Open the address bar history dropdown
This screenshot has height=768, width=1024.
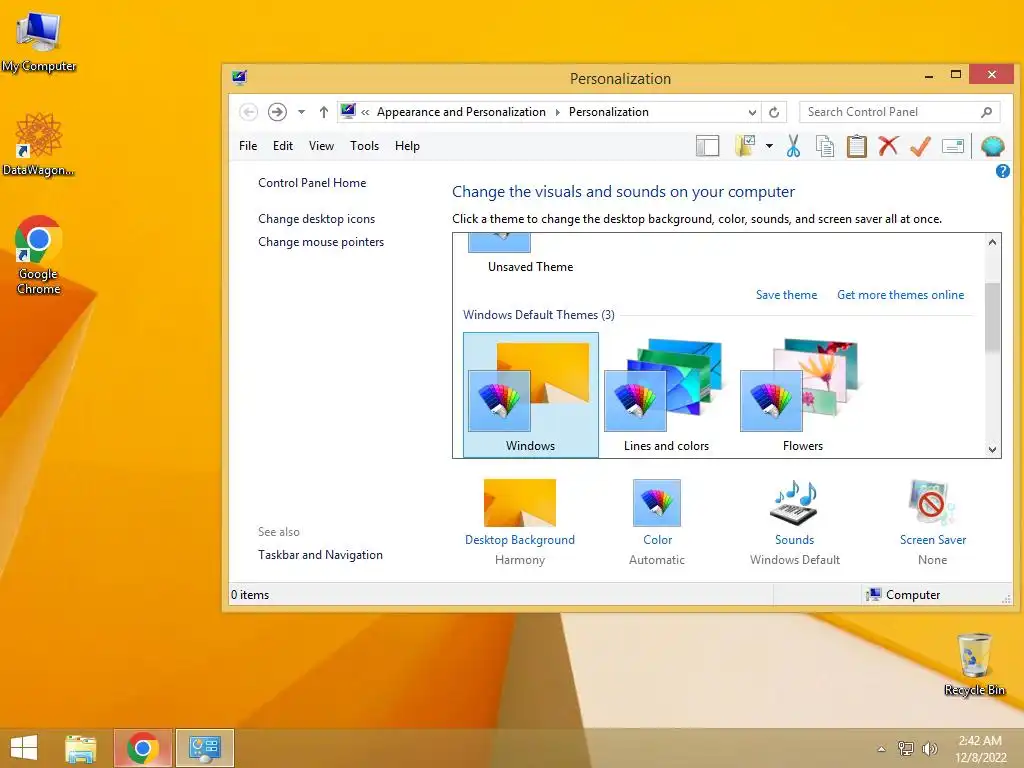[752, 112]
